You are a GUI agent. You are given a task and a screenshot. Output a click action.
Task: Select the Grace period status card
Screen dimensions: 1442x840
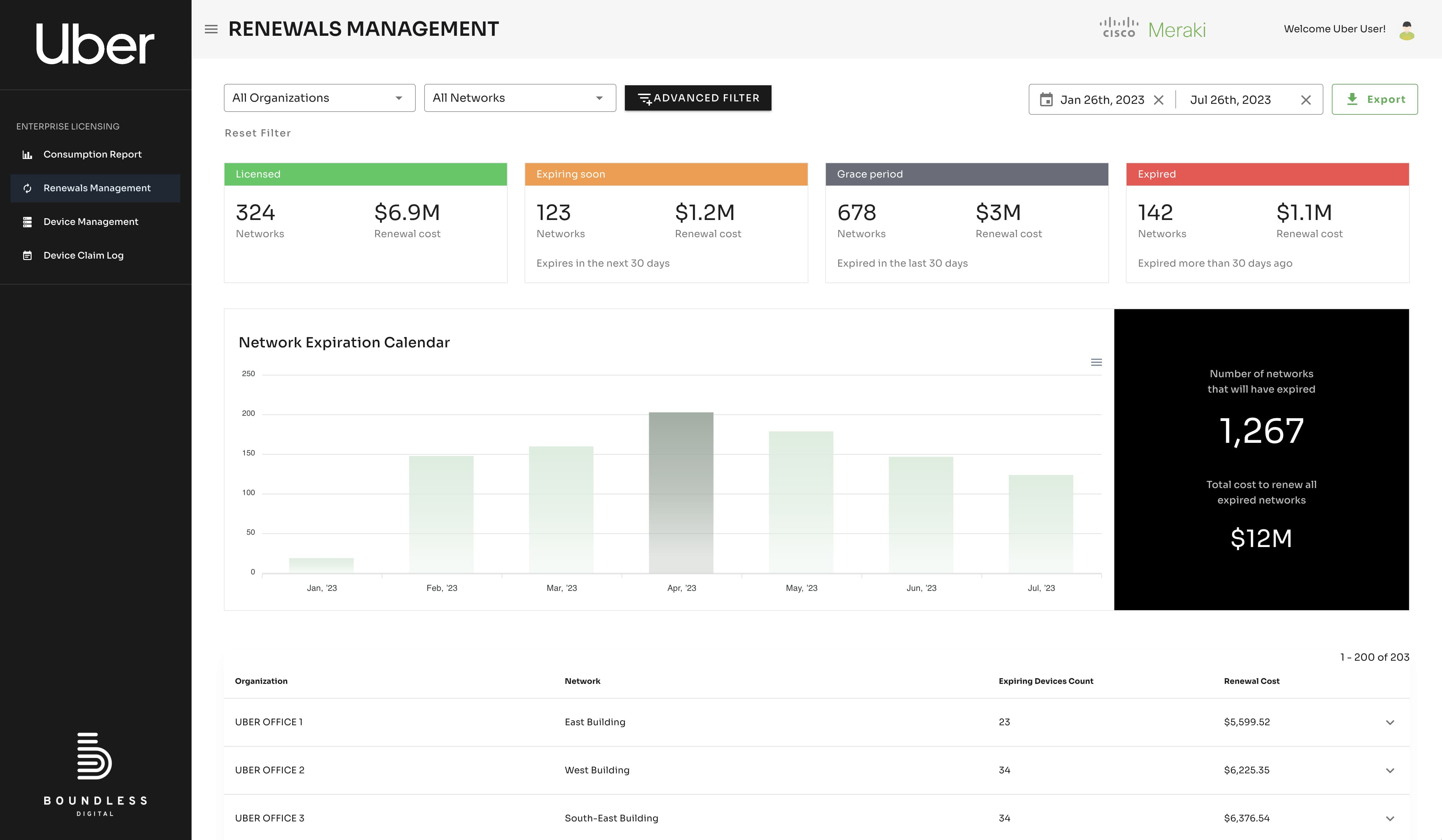967,222
